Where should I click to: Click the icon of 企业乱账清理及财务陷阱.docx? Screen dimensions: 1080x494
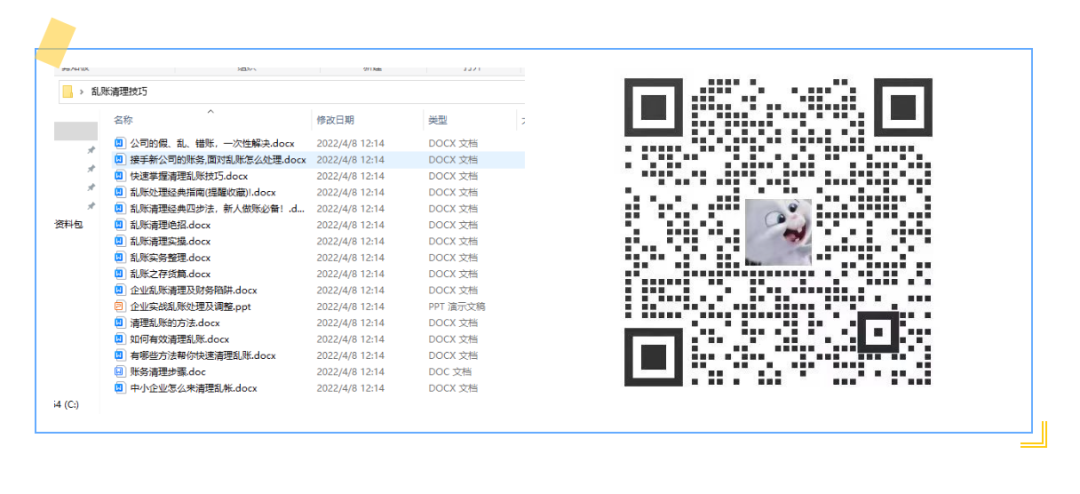click(x=119, y=290)
